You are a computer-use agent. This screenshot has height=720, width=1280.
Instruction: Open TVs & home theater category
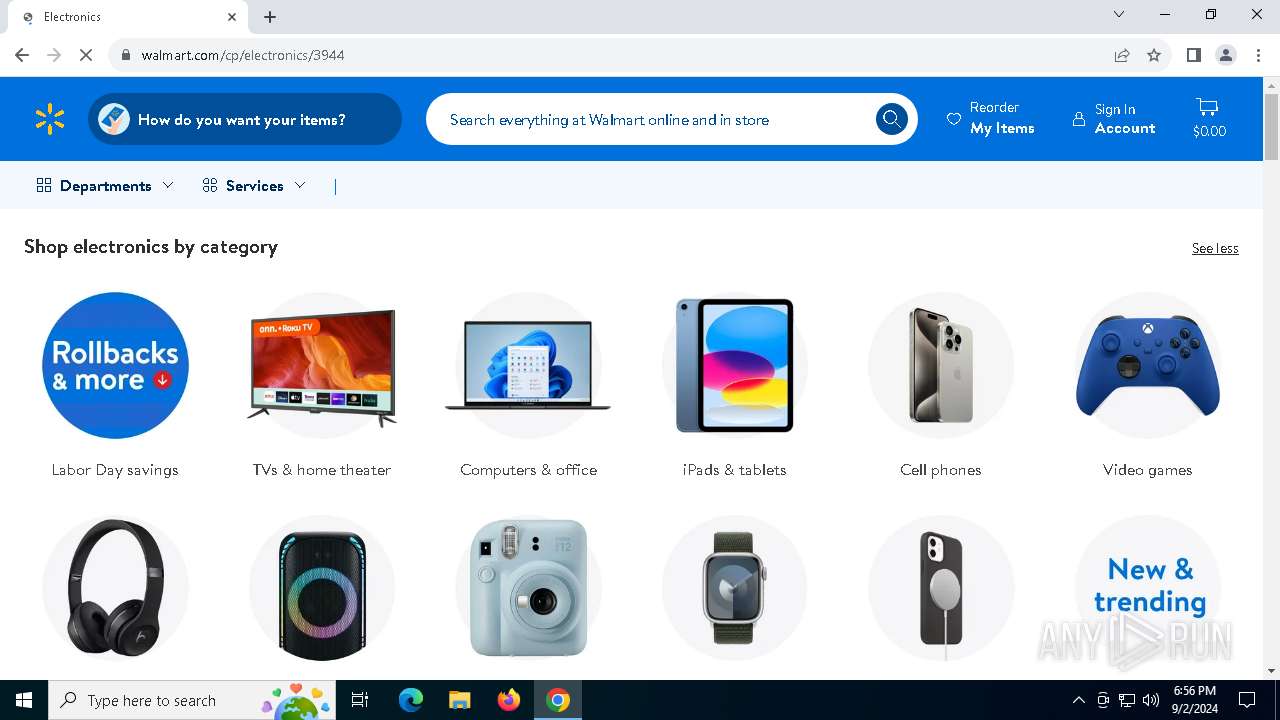tap(322, 385)
